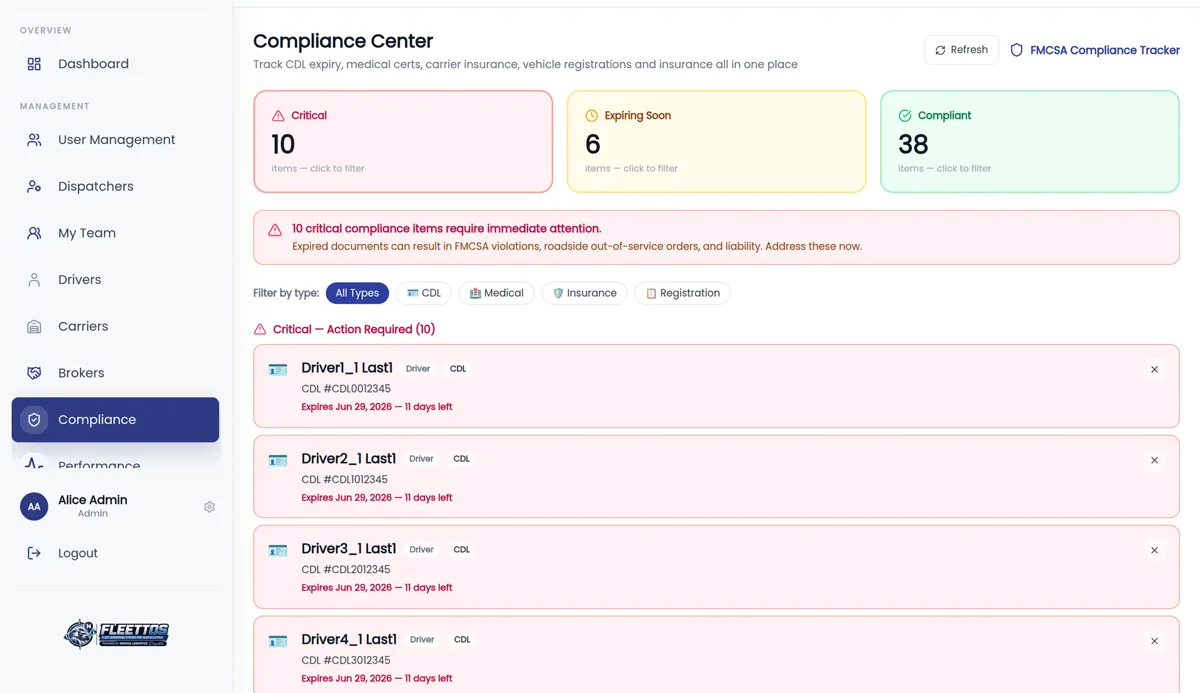Dismiss the Driver2_1 Last1 item
Screen dimensions: 1200x693
tap(1154, 460)
